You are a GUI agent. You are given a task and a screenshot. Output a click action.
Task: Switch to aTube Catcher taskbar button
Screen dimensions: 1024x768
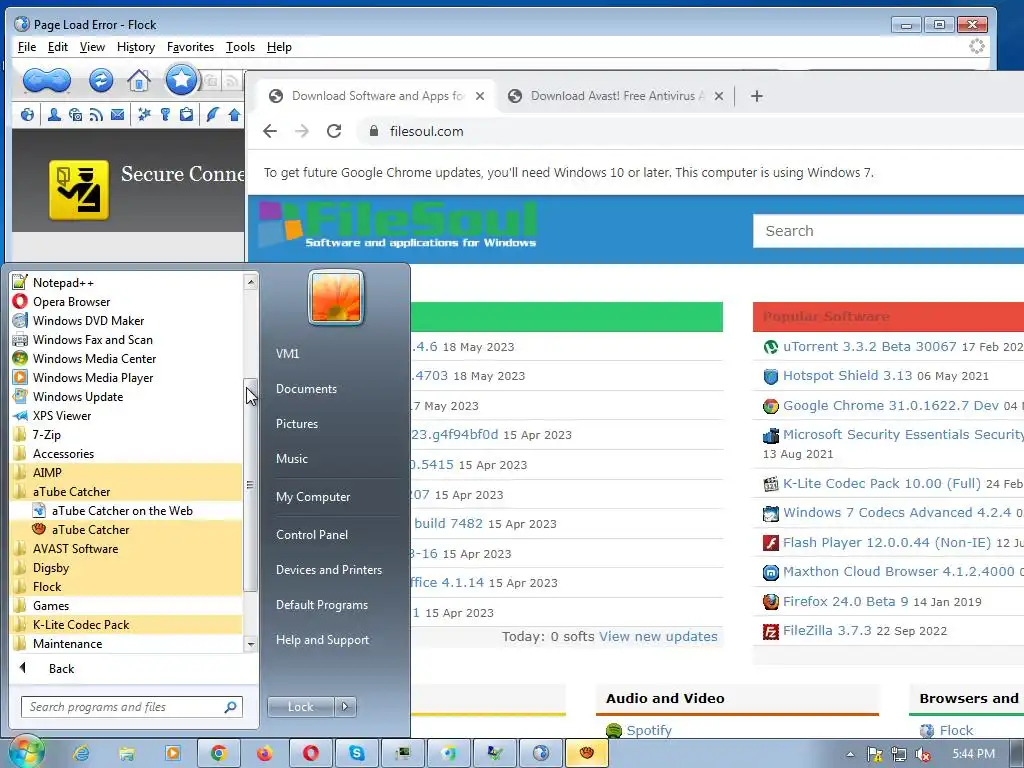[586, 754]
